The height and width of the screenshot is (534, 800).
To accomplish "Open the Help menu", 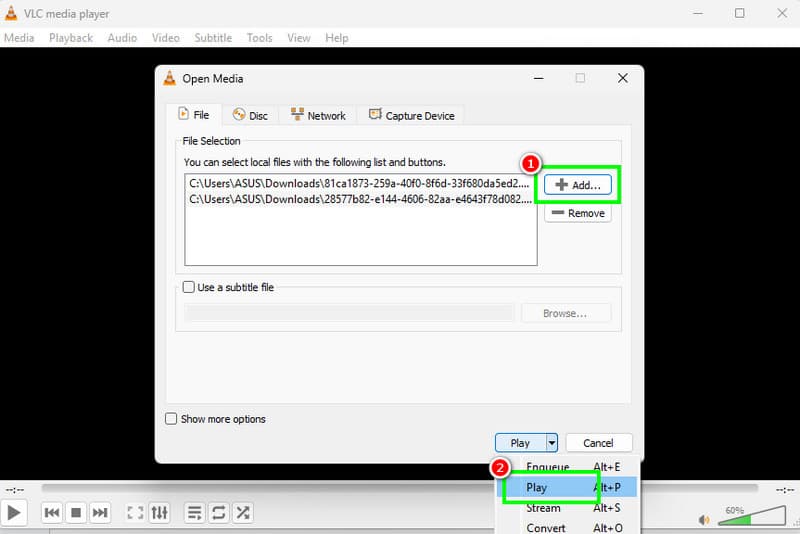I will (x=337, y=38).
